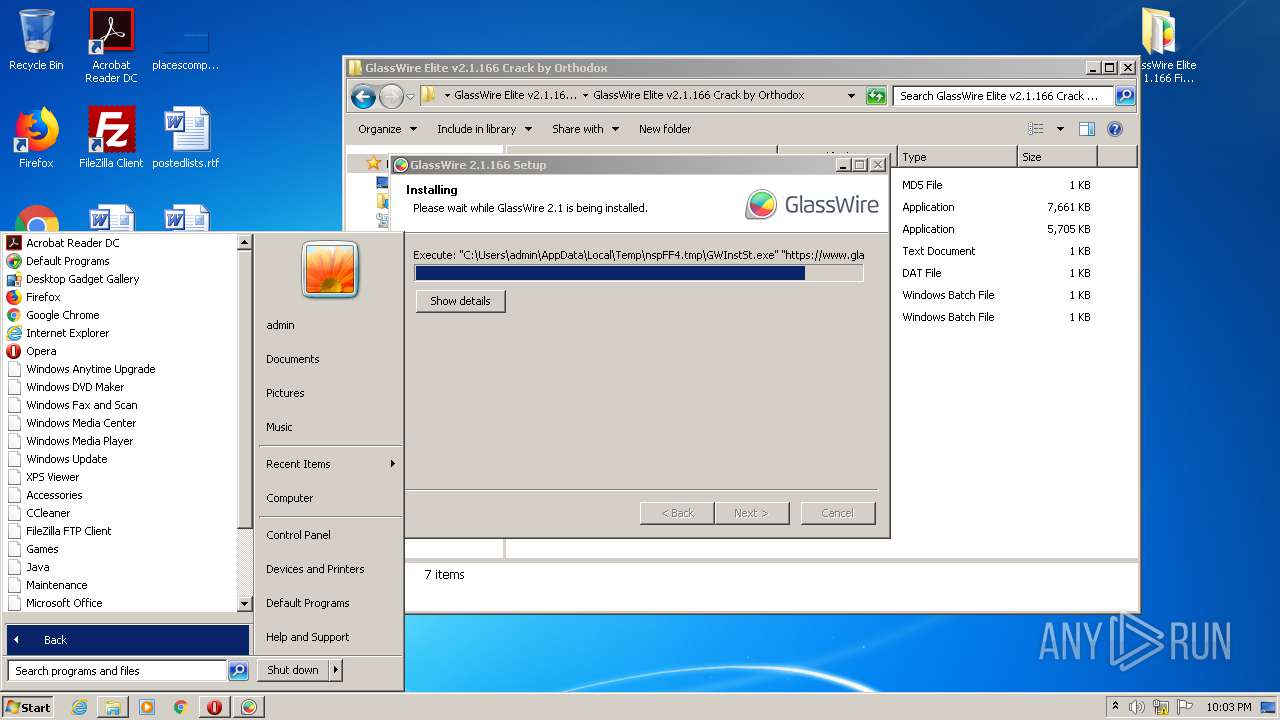
Task: Open Share with dropdown
Action: [x=585, y=129]
